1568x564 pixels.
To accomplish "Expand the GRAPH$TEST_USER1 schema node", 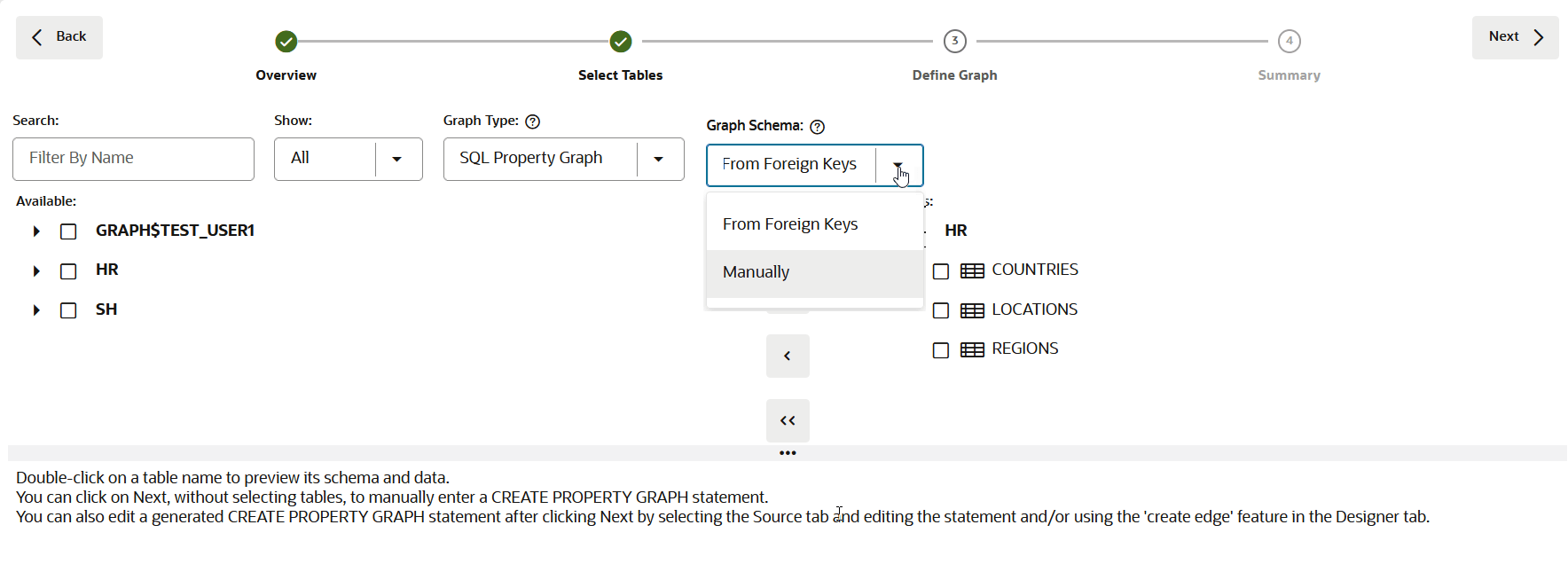I will coord(36,231).
